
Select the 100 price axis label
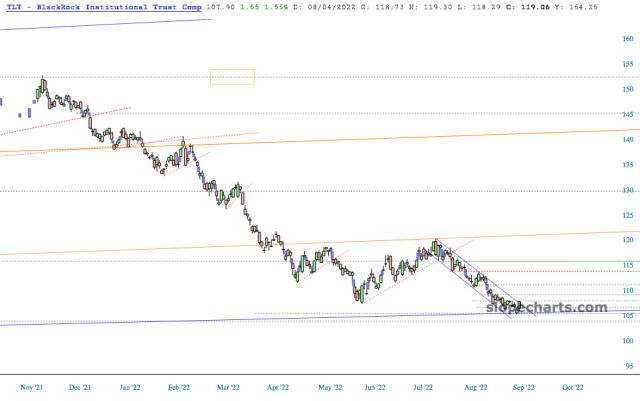point(628,341)
